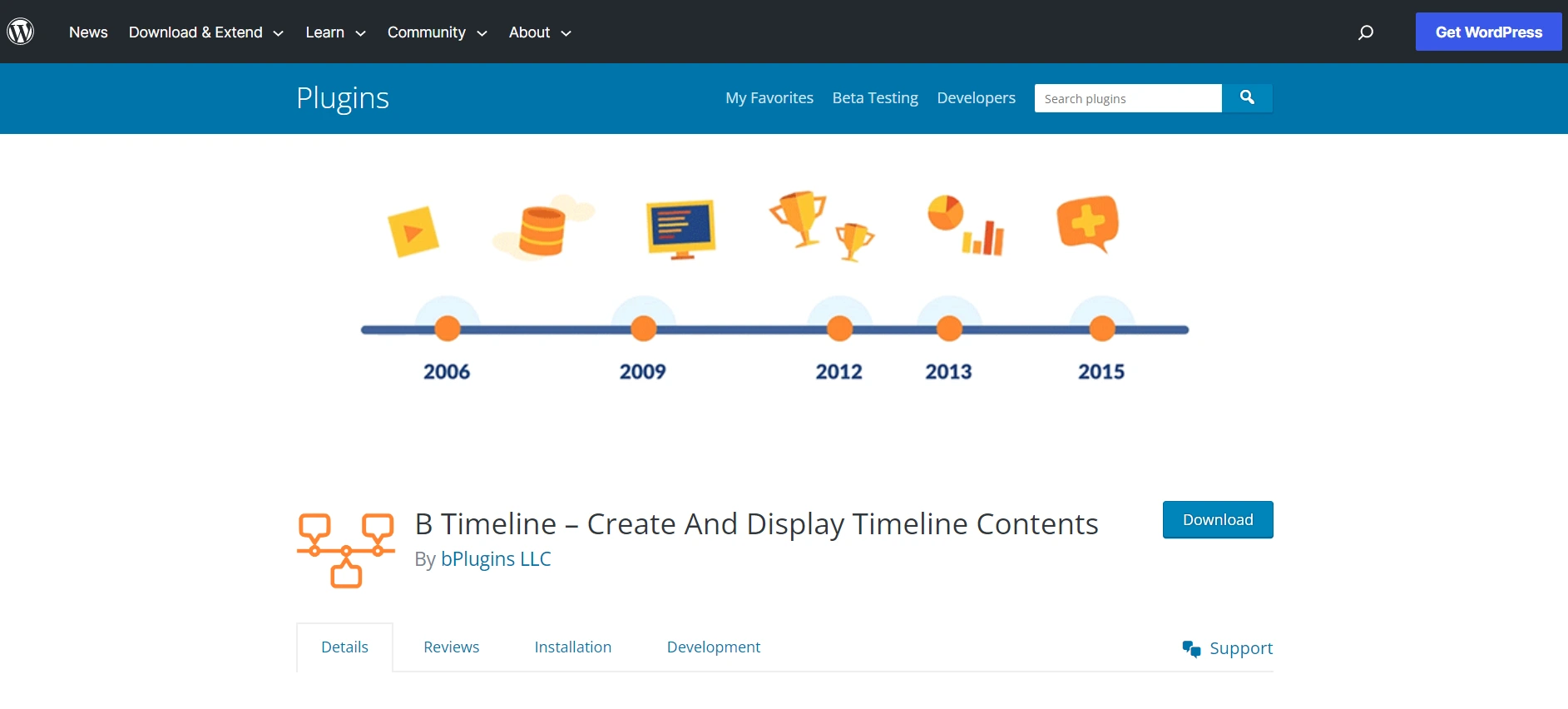The height and width of the screenshot is (709, 1568).
Task: Click the B Timeline plugin logo icon
Action: point(346,550)
